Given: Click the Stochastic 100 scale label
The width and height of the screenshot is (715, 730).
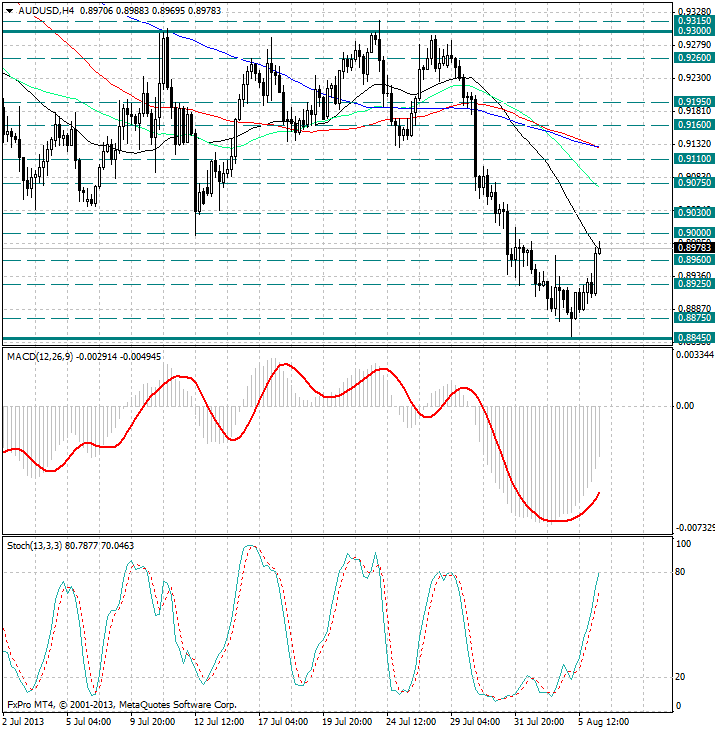Looking at the screenshot, I should pos(683,544).
